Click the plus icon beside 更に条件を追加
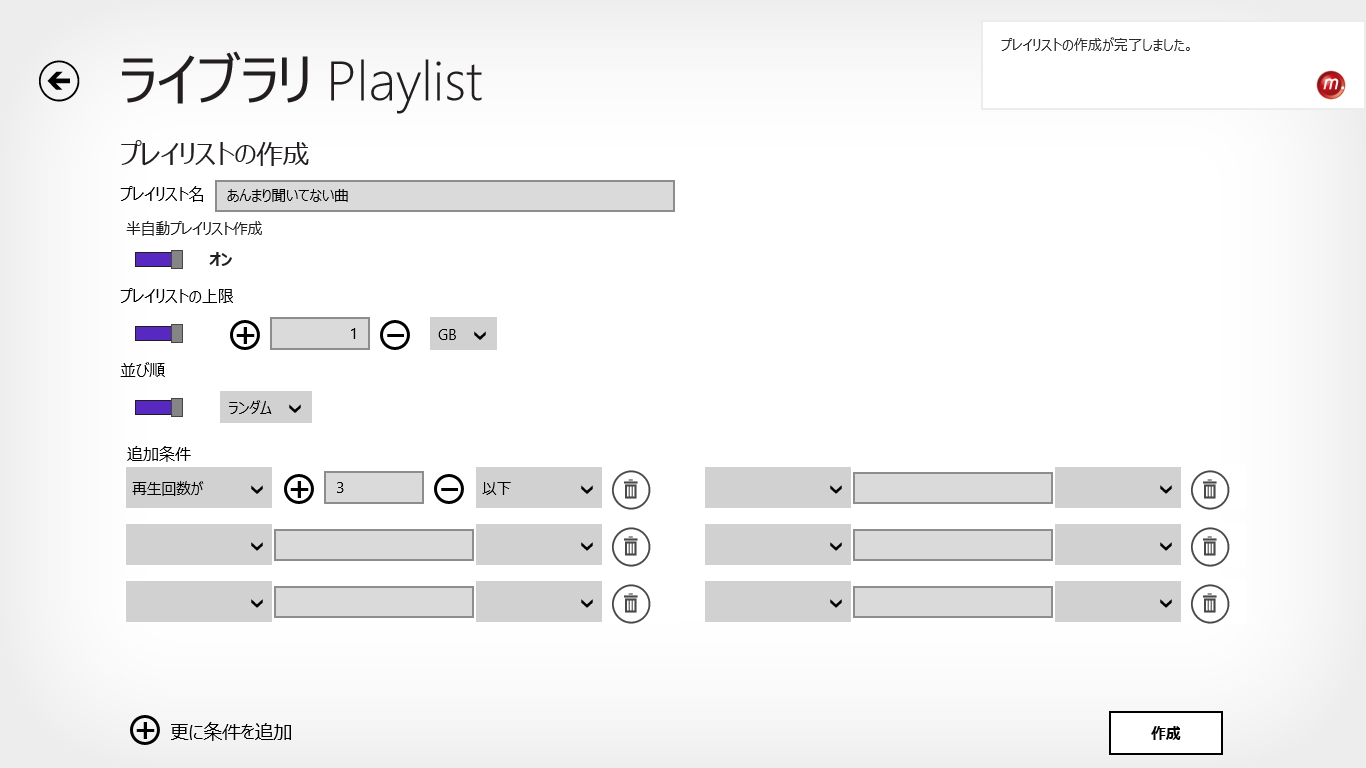The image size is (1366, 768). [x=145, y=731]
